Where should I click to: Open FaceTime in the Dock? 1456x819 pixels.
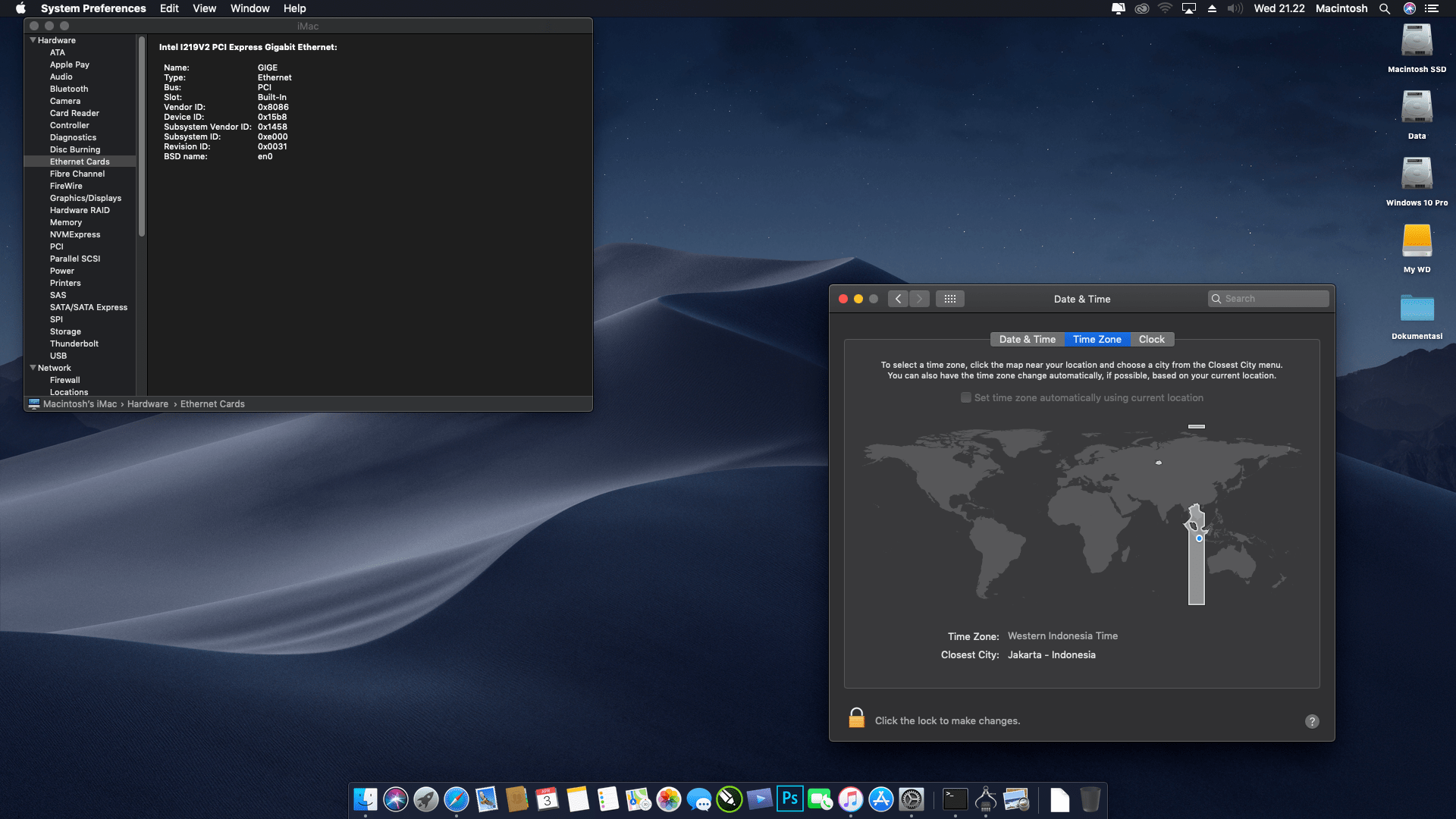(821, 799)
